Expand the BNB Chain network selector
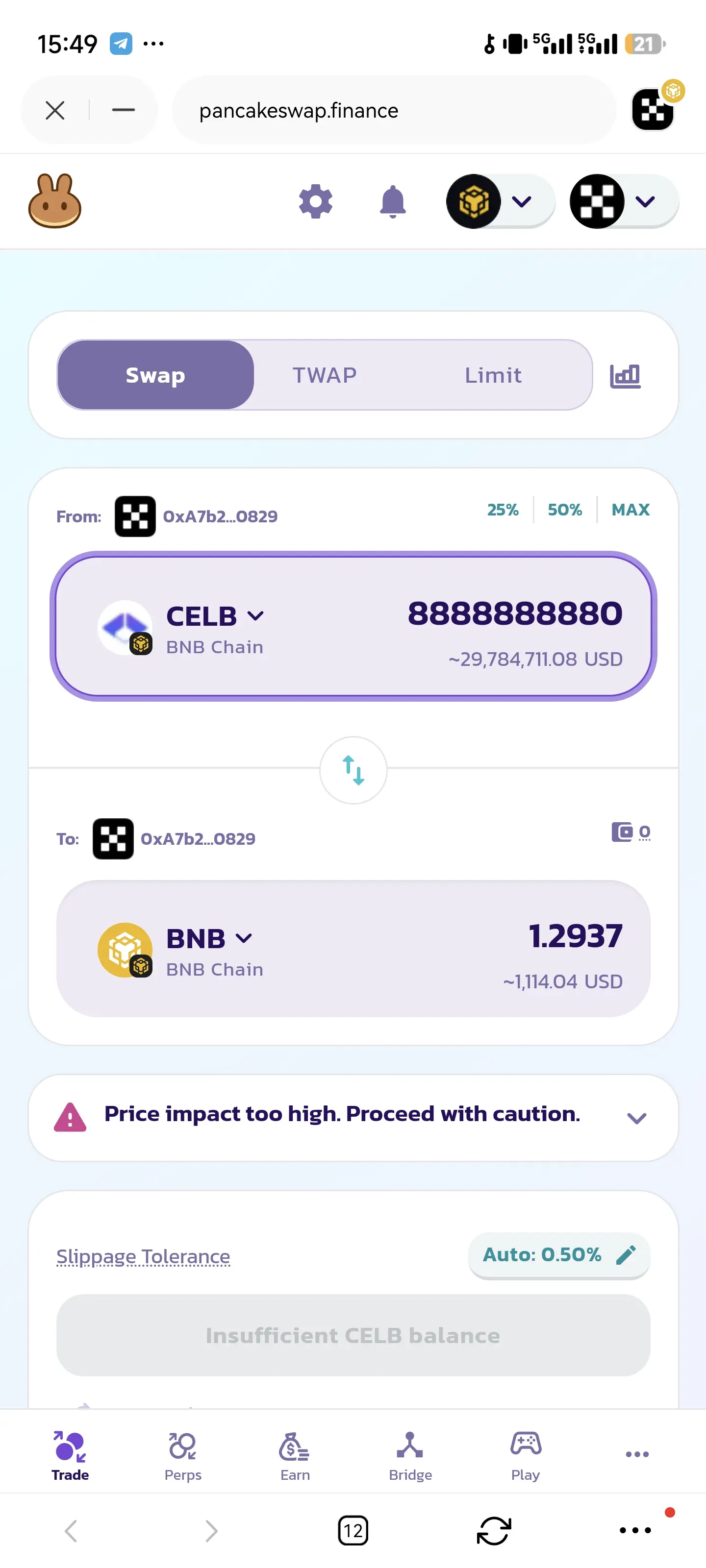The image size is (706, 1568). point(500,201)
